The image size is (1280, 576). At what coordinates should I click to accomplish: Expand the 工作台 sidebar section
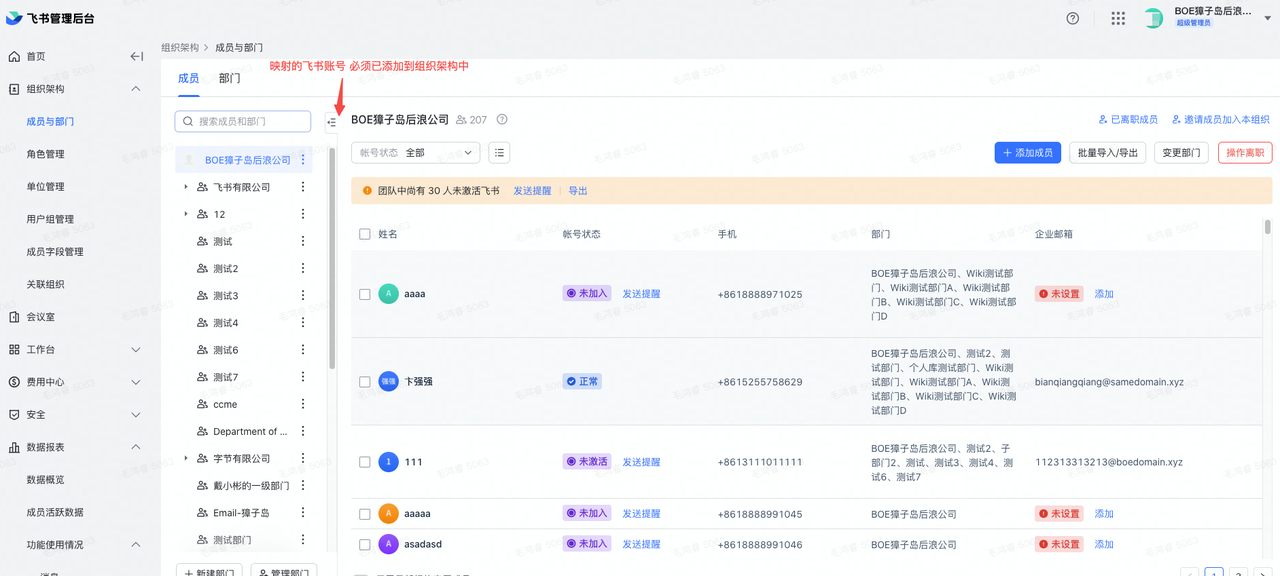[x=136, y=350]
